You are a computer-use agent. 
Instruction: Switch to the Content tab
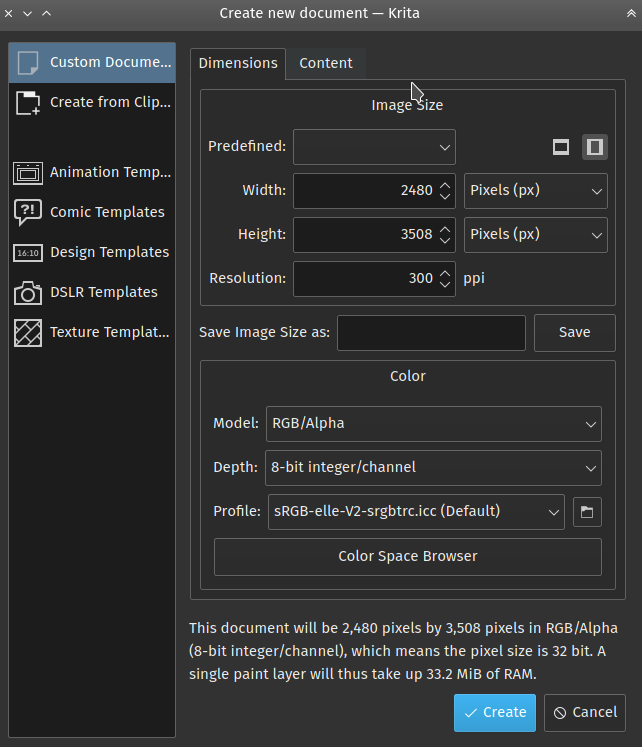tap(326, 63)
